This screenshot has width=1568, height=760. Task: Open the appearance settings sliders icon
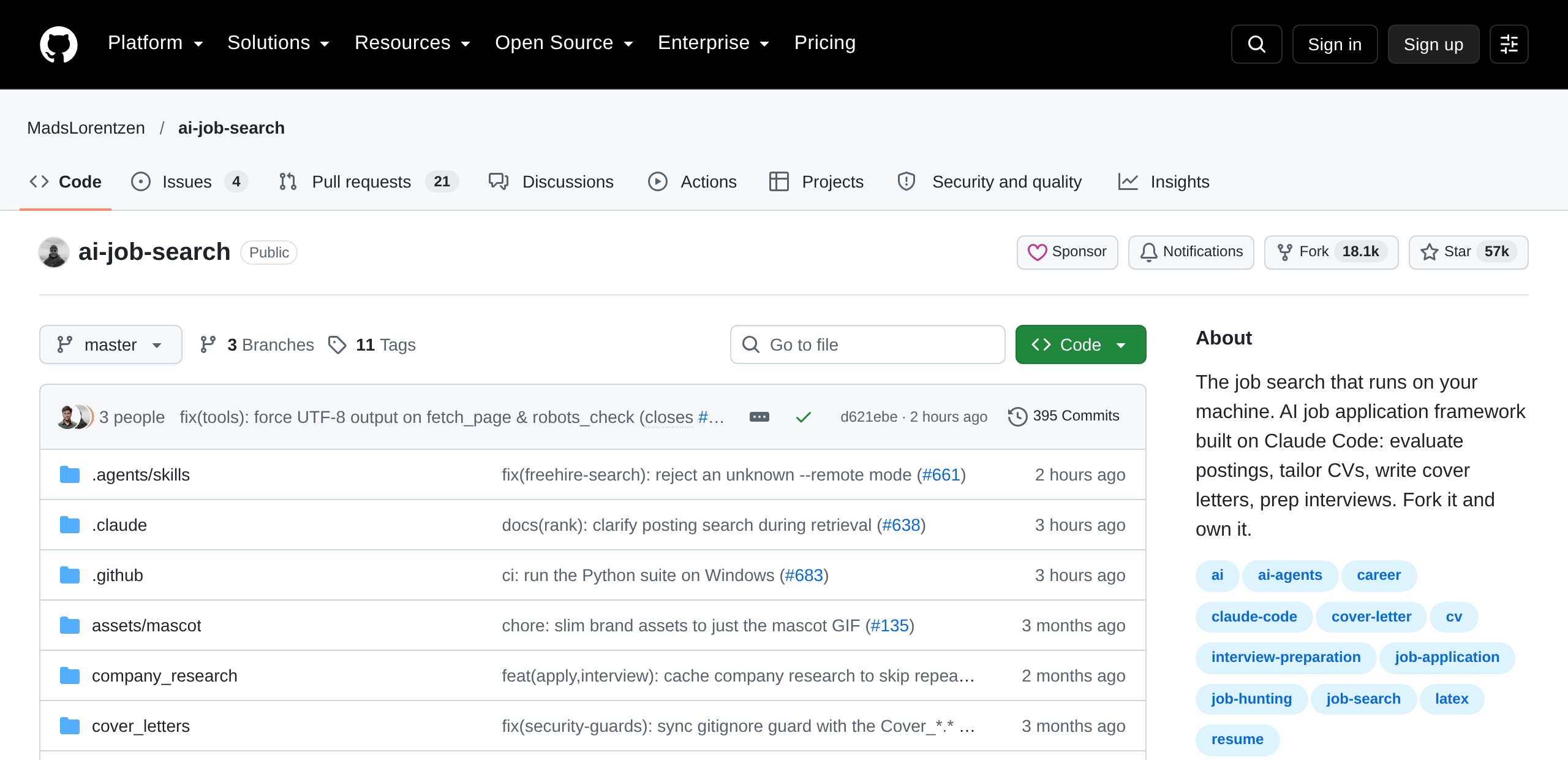tap(1509, 44)
